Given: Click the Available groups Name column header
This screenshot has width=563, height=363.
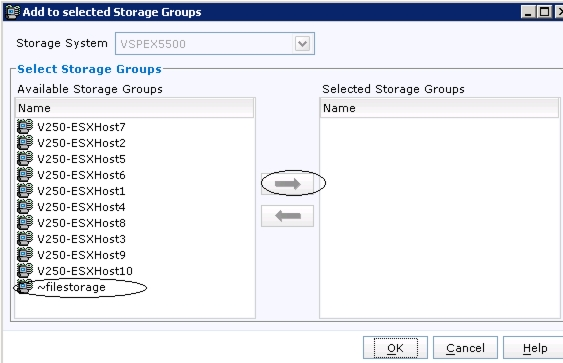Looking at the screenshot, I should click(x=135, y=108).
